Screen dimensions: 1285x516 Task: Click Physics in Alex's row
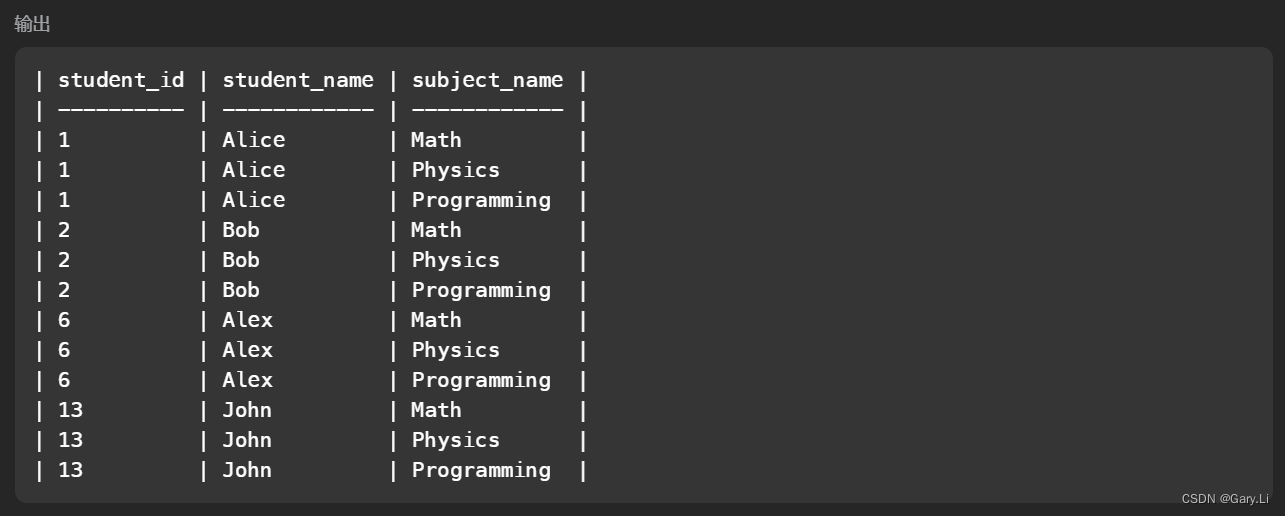[x=456, y=350]
